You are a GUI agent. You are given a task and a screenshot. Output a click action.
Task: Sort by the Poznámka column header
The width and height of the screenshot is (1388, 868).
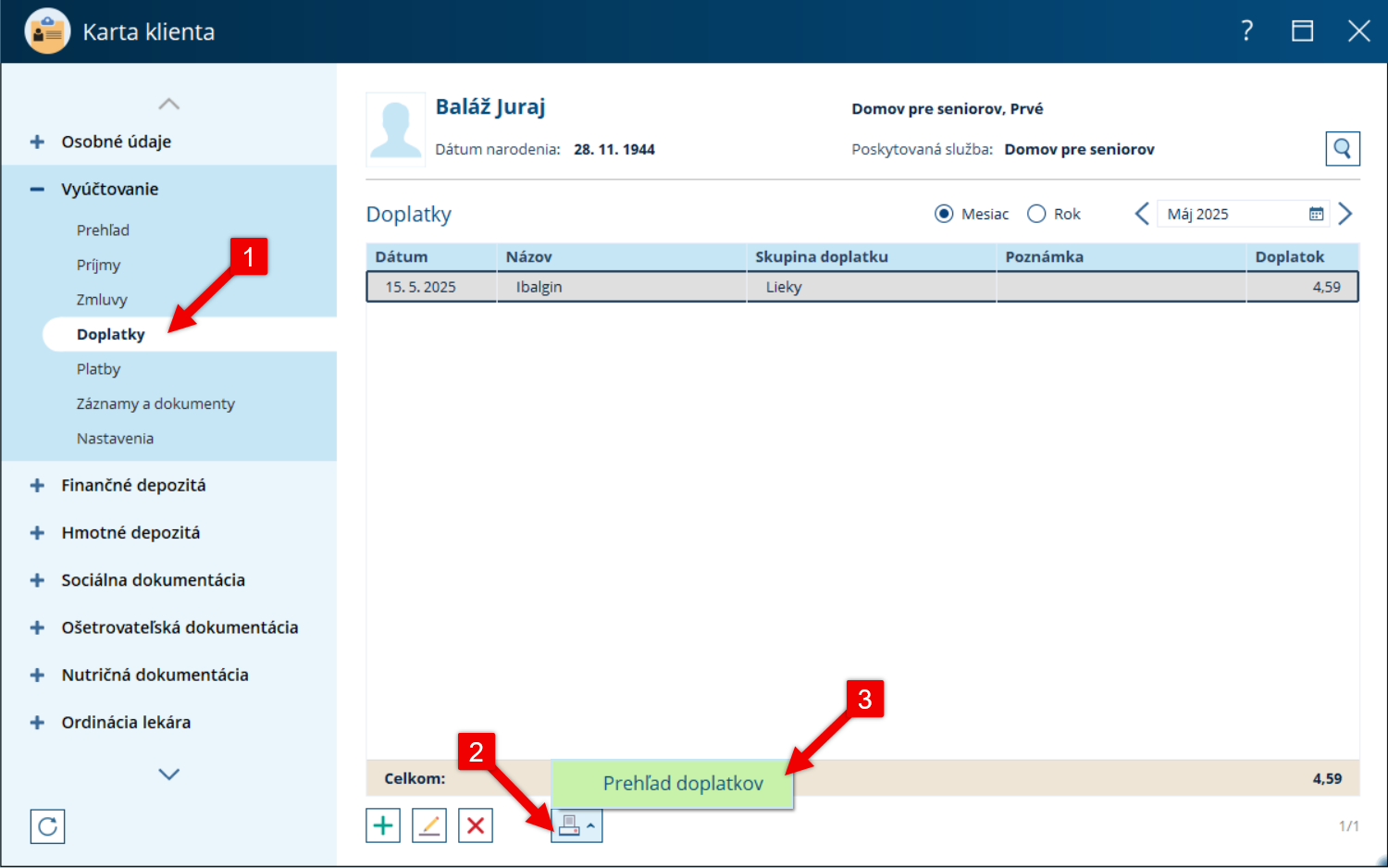pos(1122,256)
